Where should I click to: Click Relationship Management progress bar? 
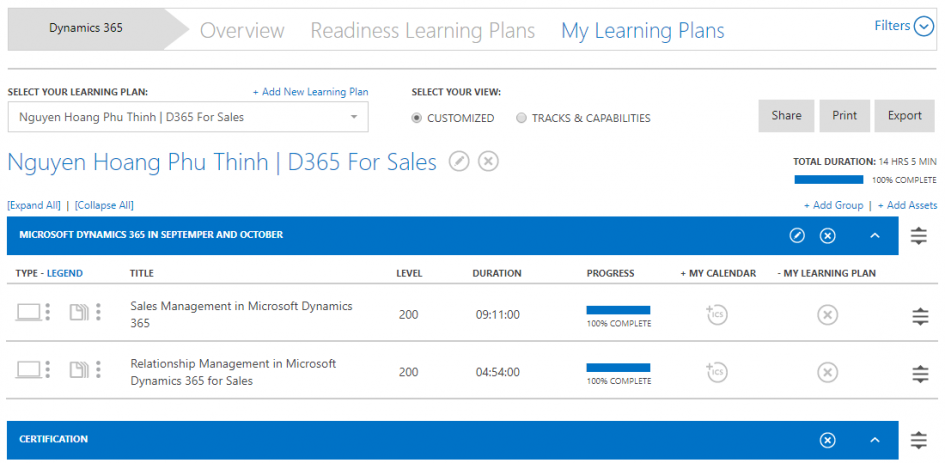click(618, 367)
